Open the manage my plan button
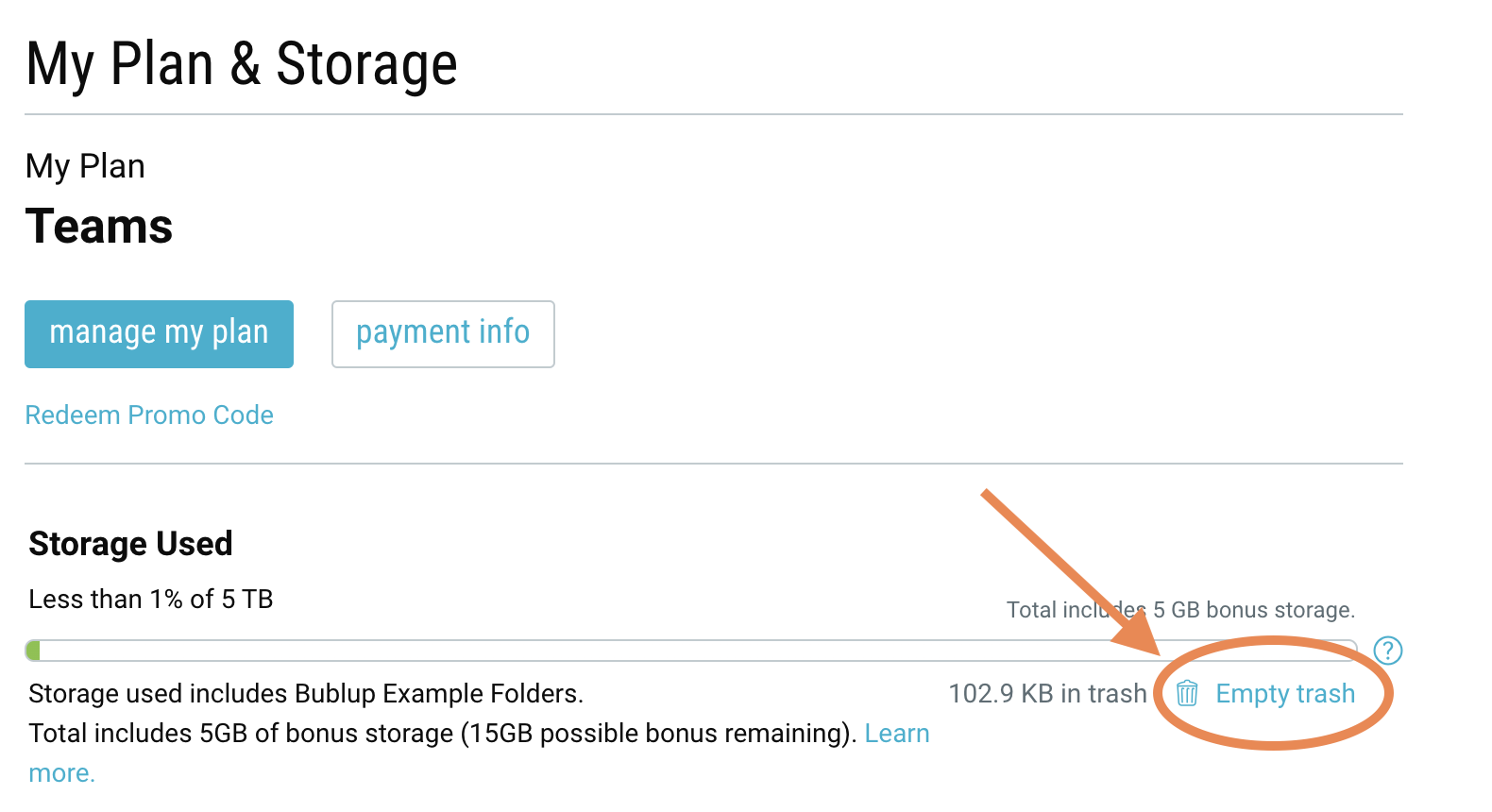1492x812 pixels. (x=159, y=334)
